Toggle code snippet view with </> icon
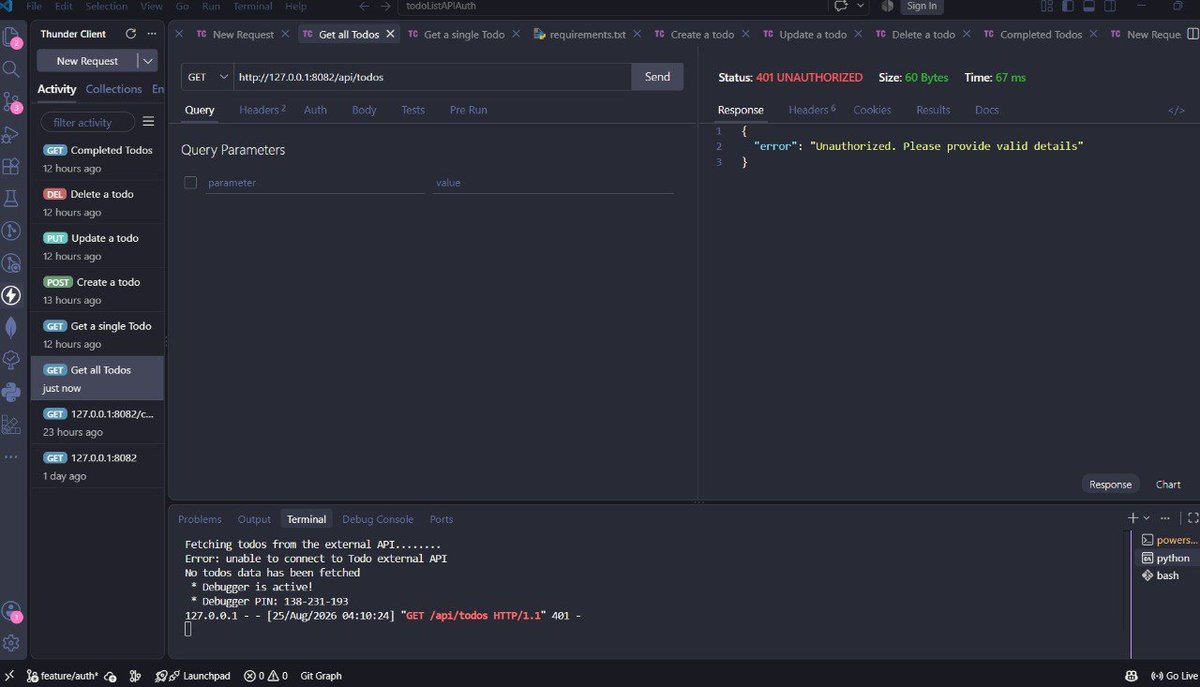This screenshot has width=1200, height=687. pos(1176,110)
